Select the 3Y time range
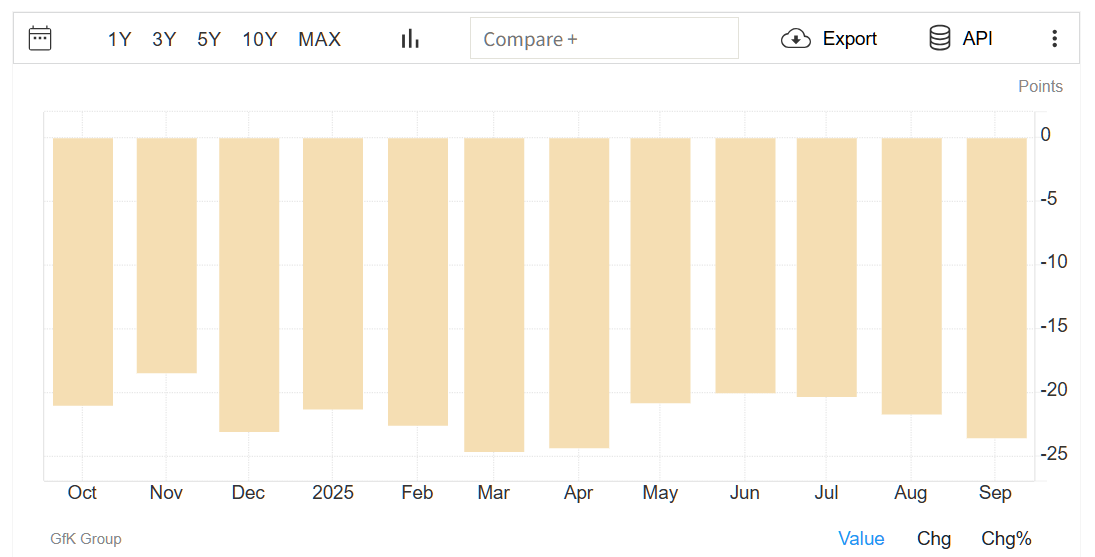The image size is (1095, 557). (164, 39)
